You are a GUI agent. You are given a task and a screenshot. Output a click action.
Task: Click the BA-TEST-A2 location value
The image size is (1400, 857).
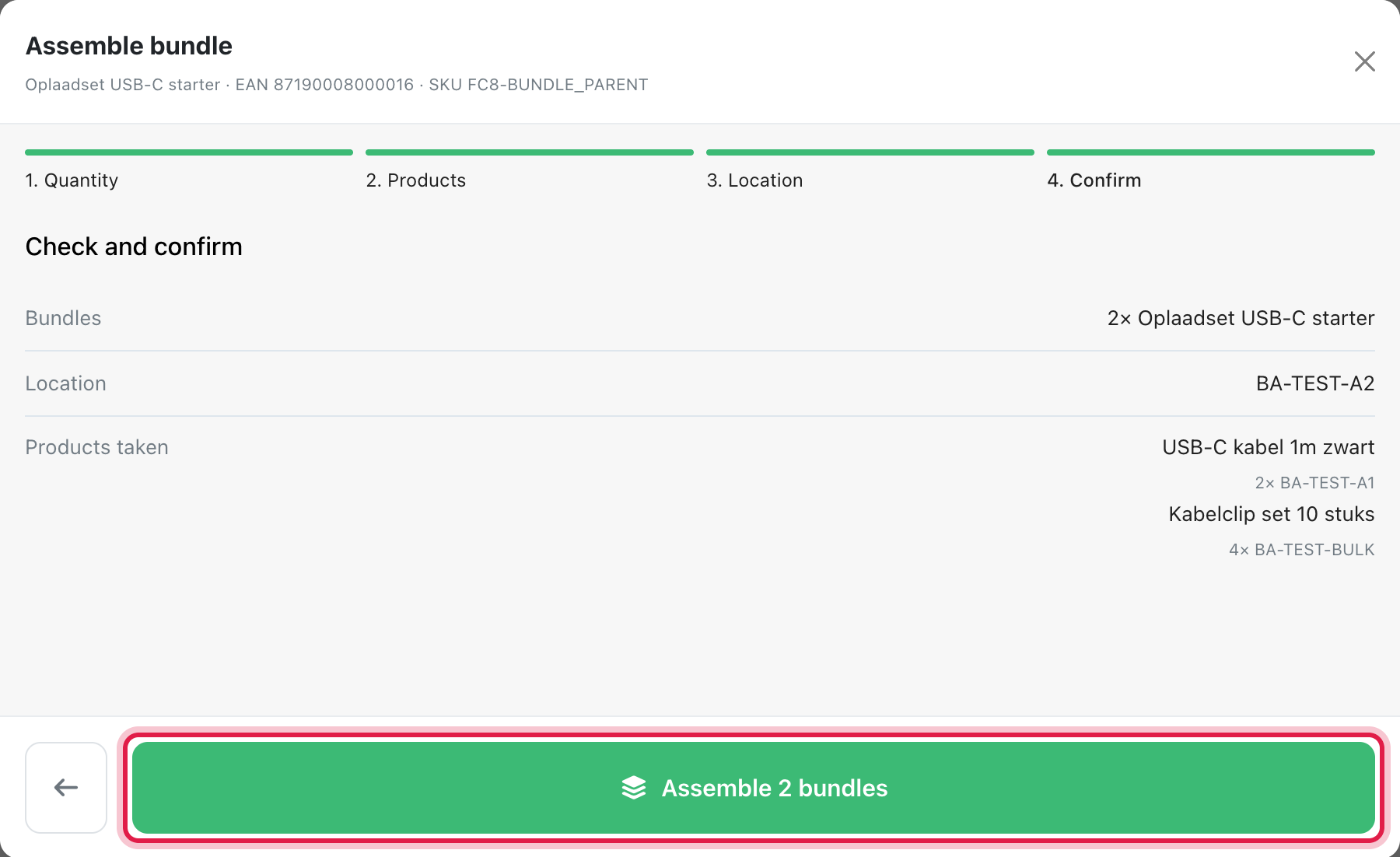(1315, 383)
